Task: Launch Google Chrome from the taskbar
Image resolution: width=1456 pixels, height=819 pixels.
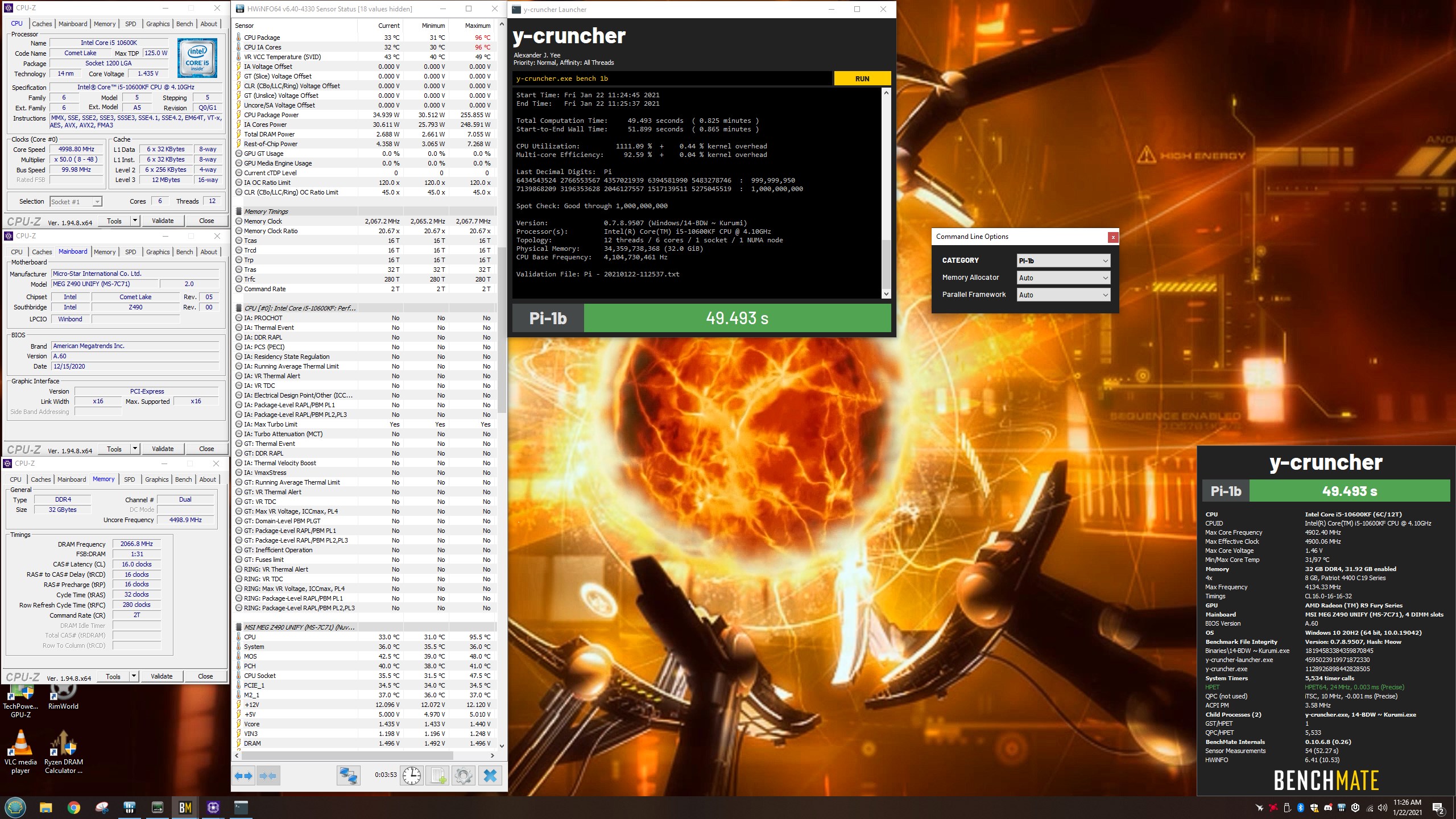Action: pyautogui.click(x=74, y=808)
